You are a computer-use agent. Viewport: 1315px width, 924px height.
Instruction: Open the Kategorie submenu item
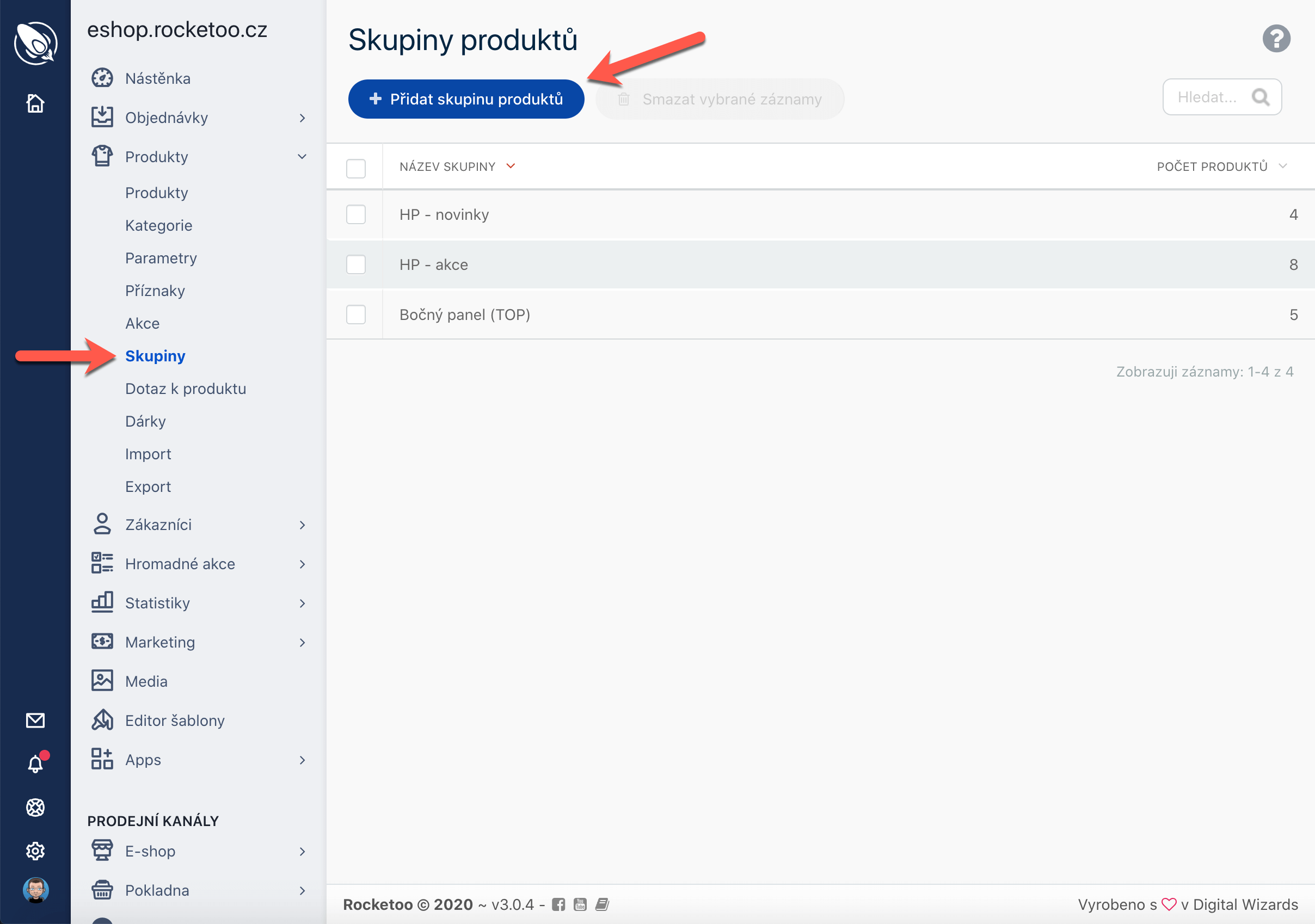(158, 226)
